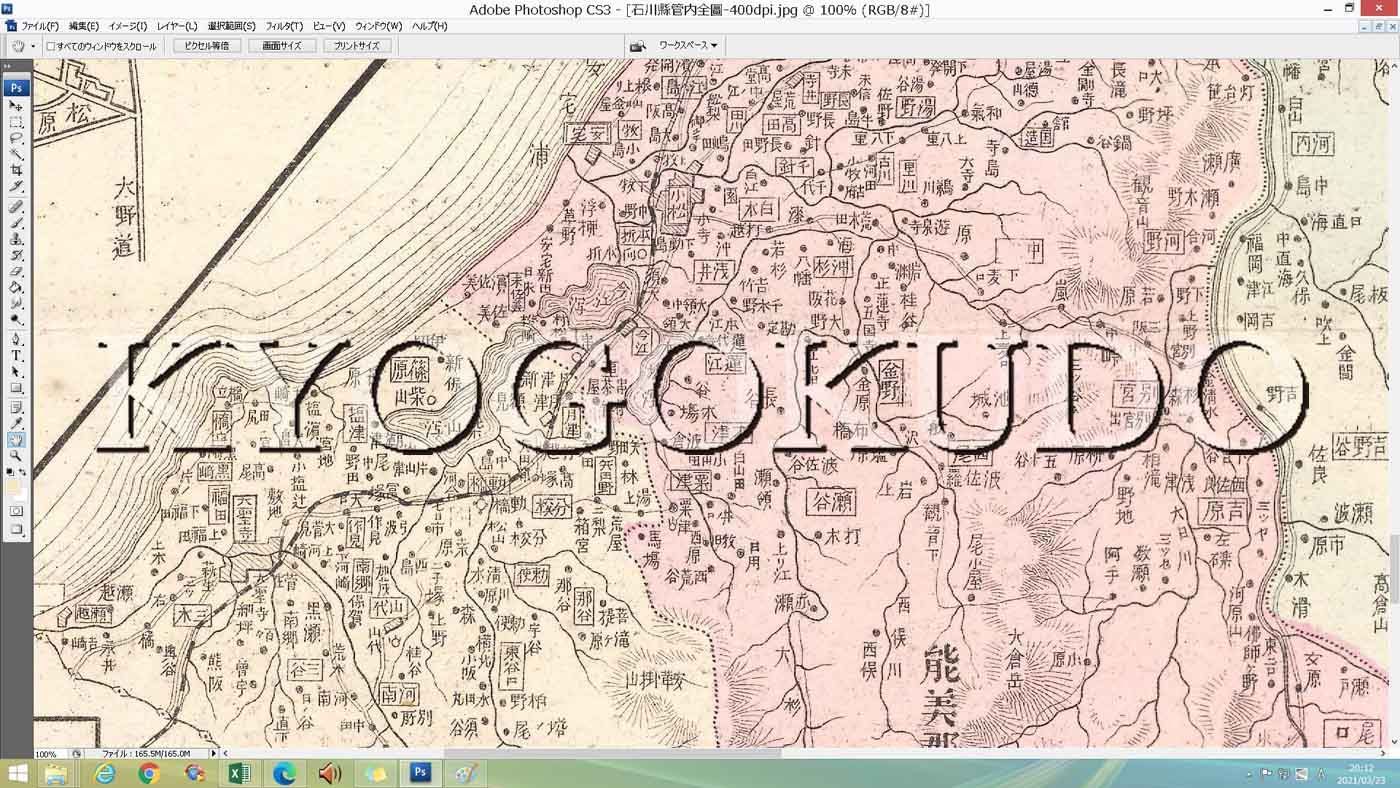Image resolution: width=1400 pixels, height=788 pixels.
Task: Click the Go to Bridge icon
Action: 636,46
